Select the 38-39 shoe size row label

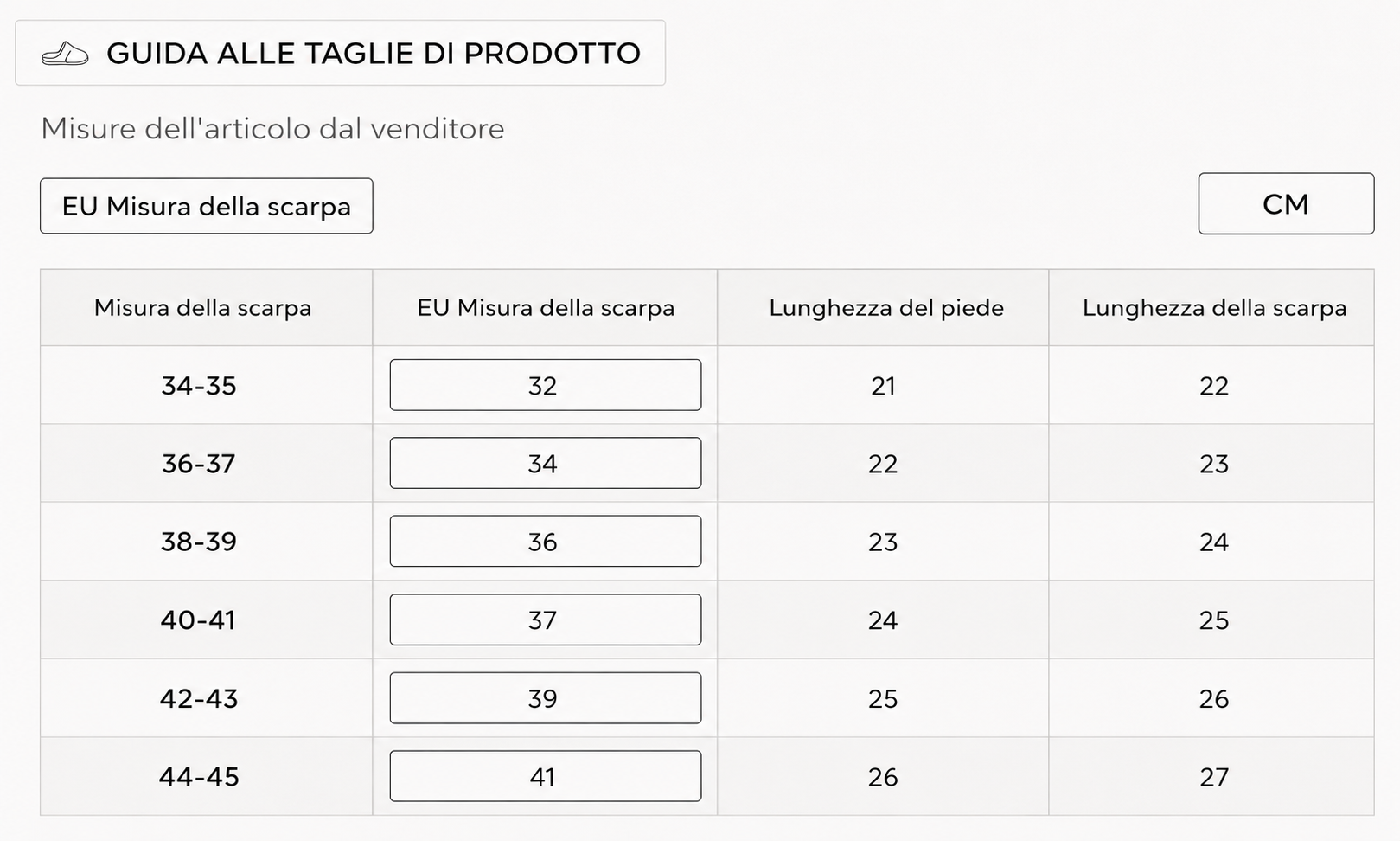point(199,542)
